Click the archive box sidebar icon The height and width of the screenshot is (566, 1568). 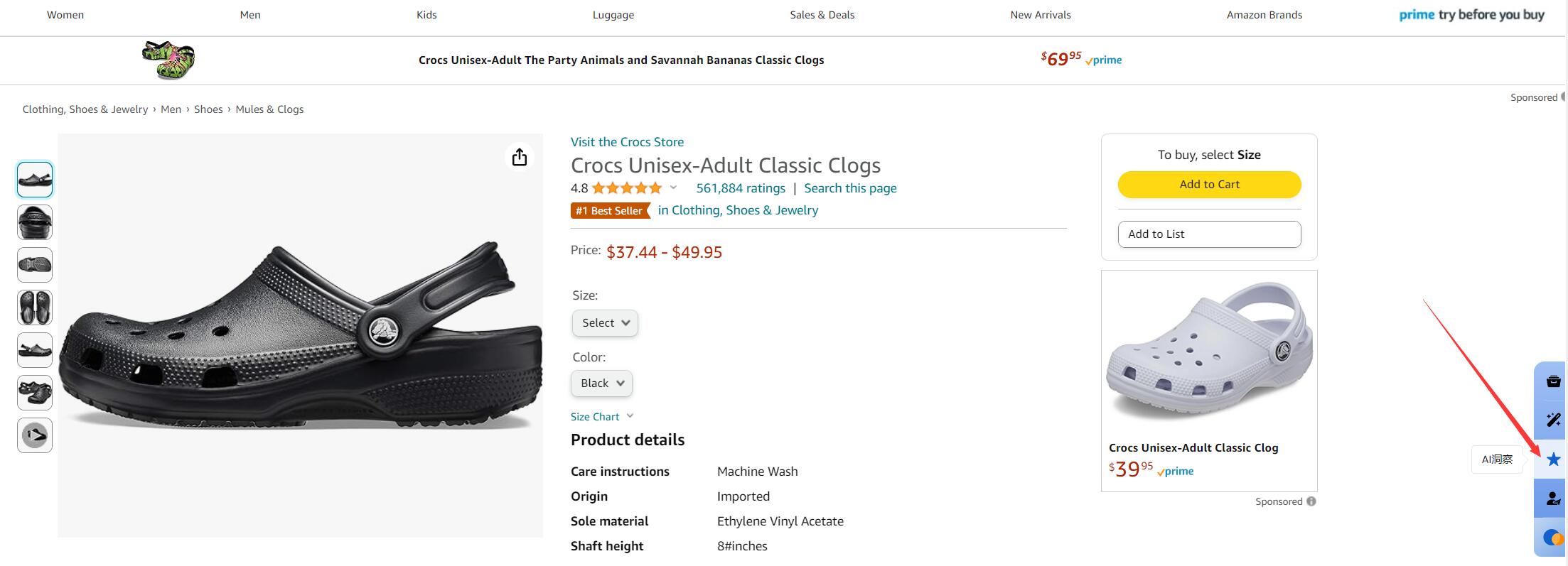coord(1553,381)
